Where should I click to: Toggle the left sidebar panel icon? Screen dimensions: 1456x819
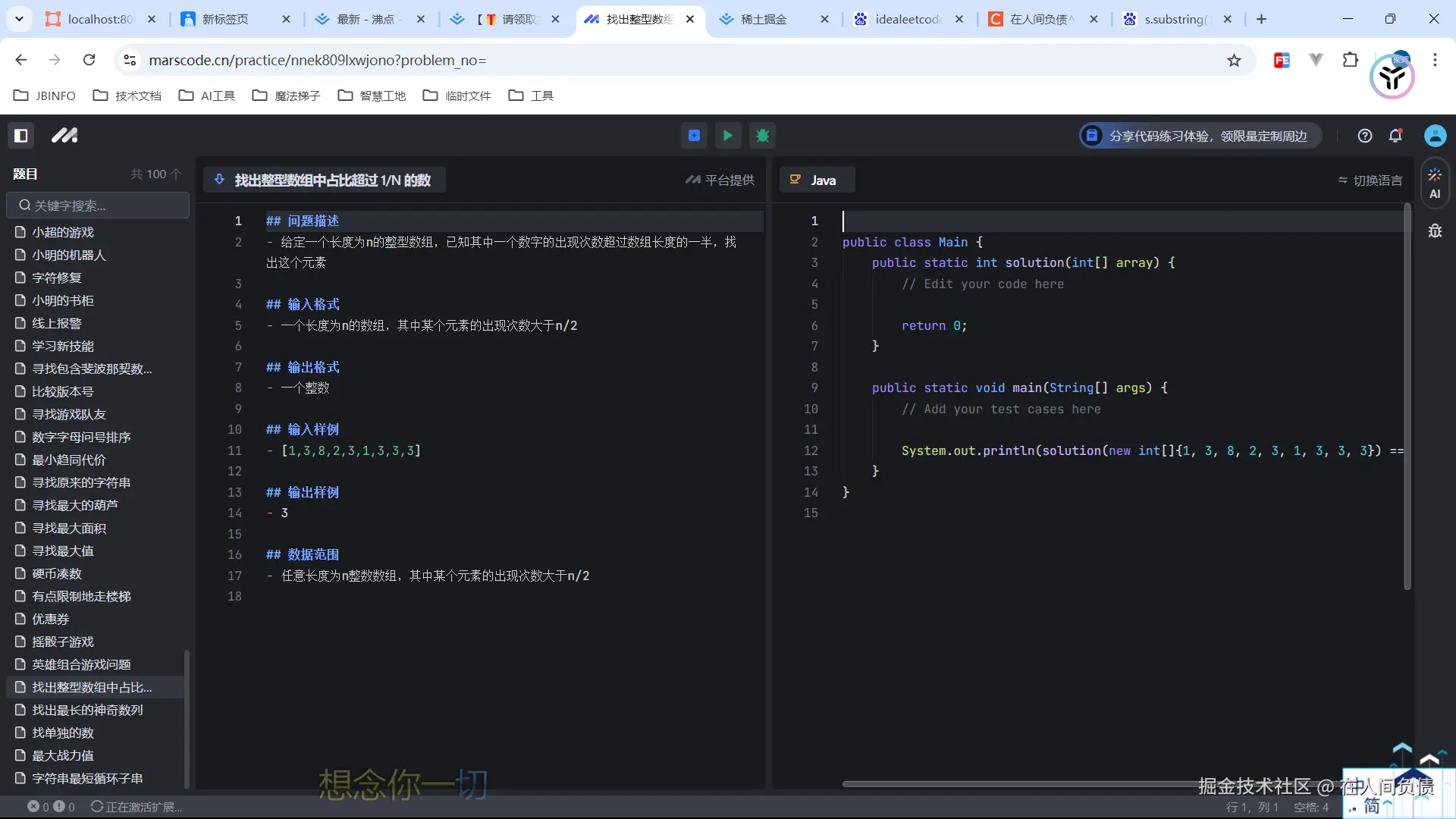pos(21,136)
